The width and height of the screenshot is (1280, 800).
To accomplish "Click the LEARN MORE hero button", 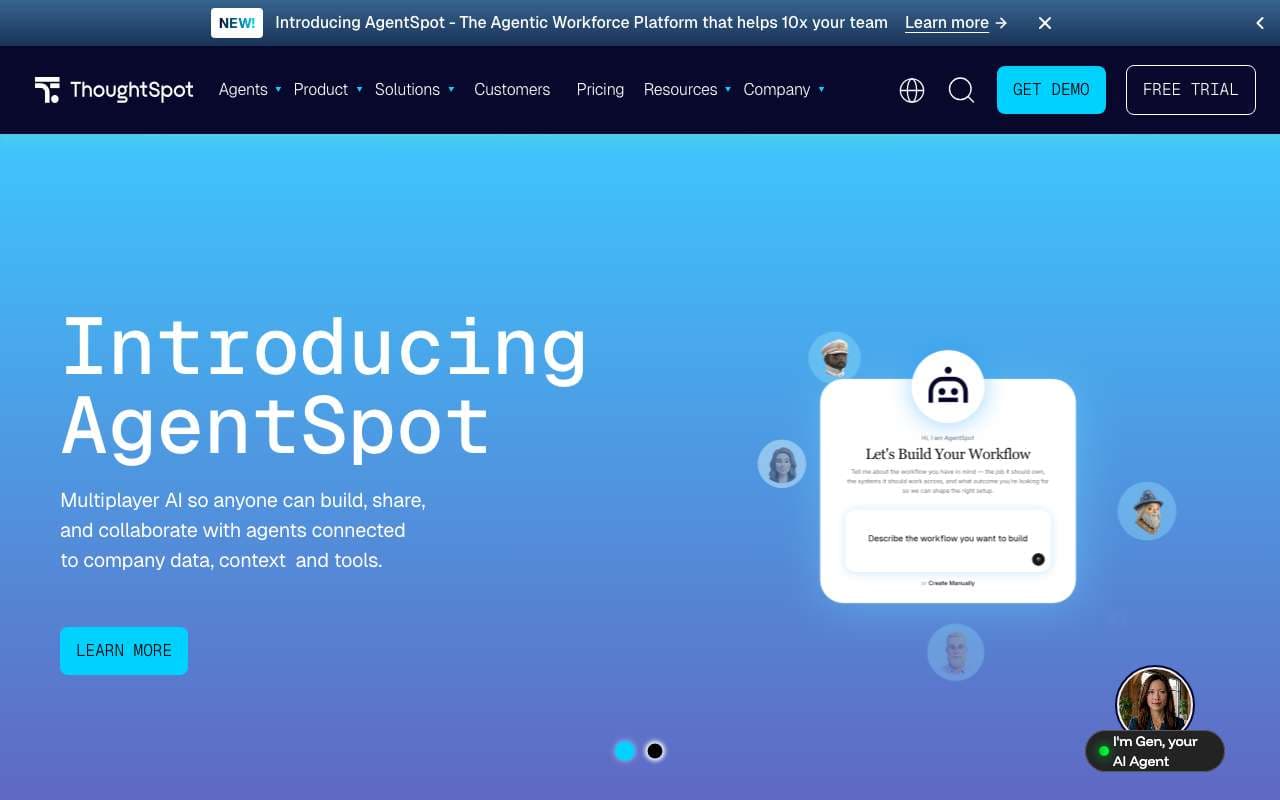I will (x=124, y=651).
